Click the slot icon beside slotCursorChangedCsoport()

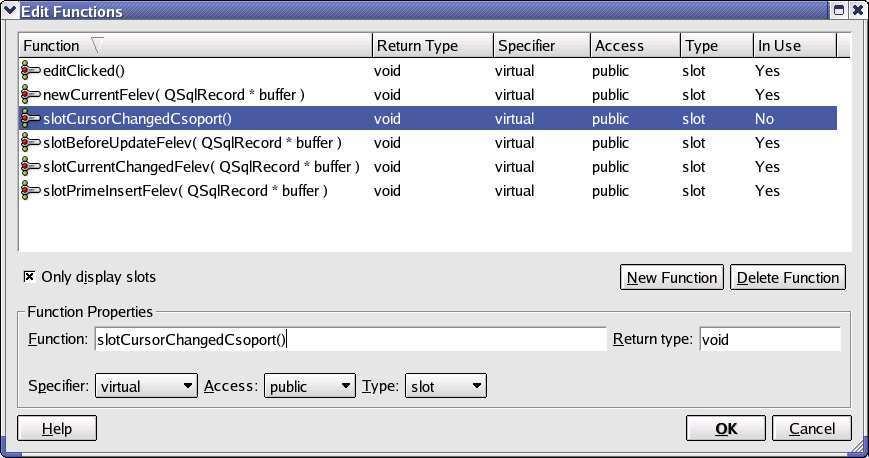(x=30, y=118)
